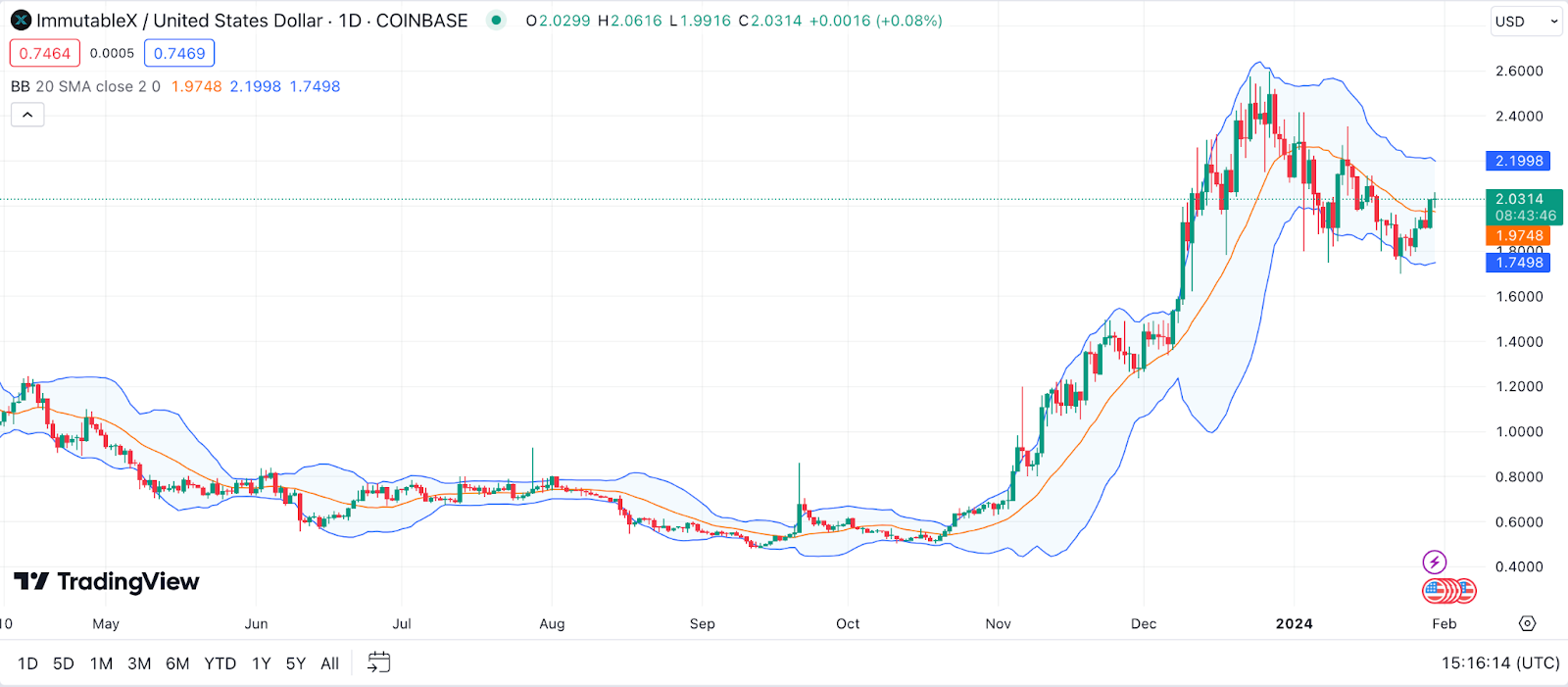Click the May label on time axis
This screenshot has width=1568, height=687.
(x=106, y=623)
